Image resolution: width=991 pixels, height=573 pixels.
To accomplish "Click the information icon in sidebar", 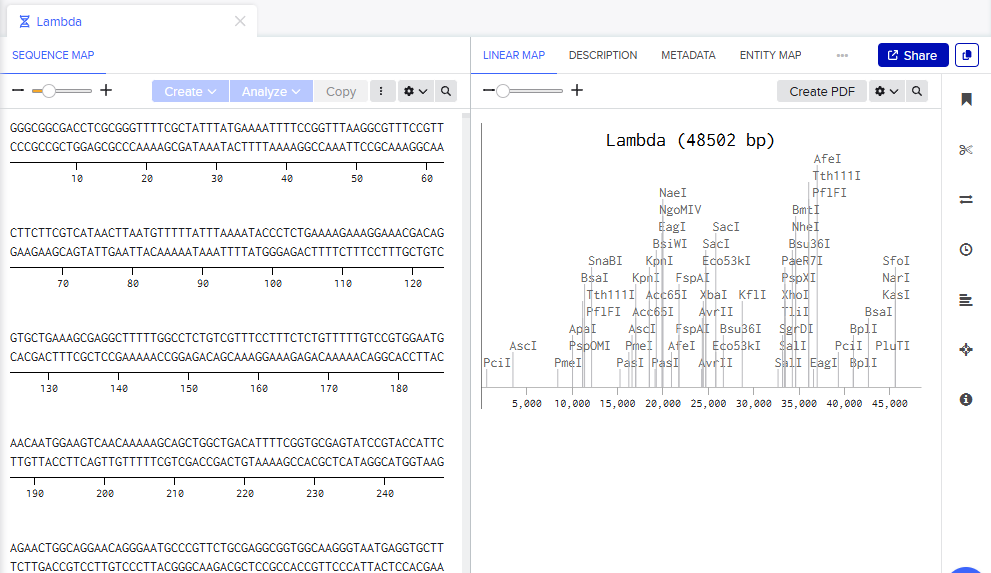I will [966, 399].
